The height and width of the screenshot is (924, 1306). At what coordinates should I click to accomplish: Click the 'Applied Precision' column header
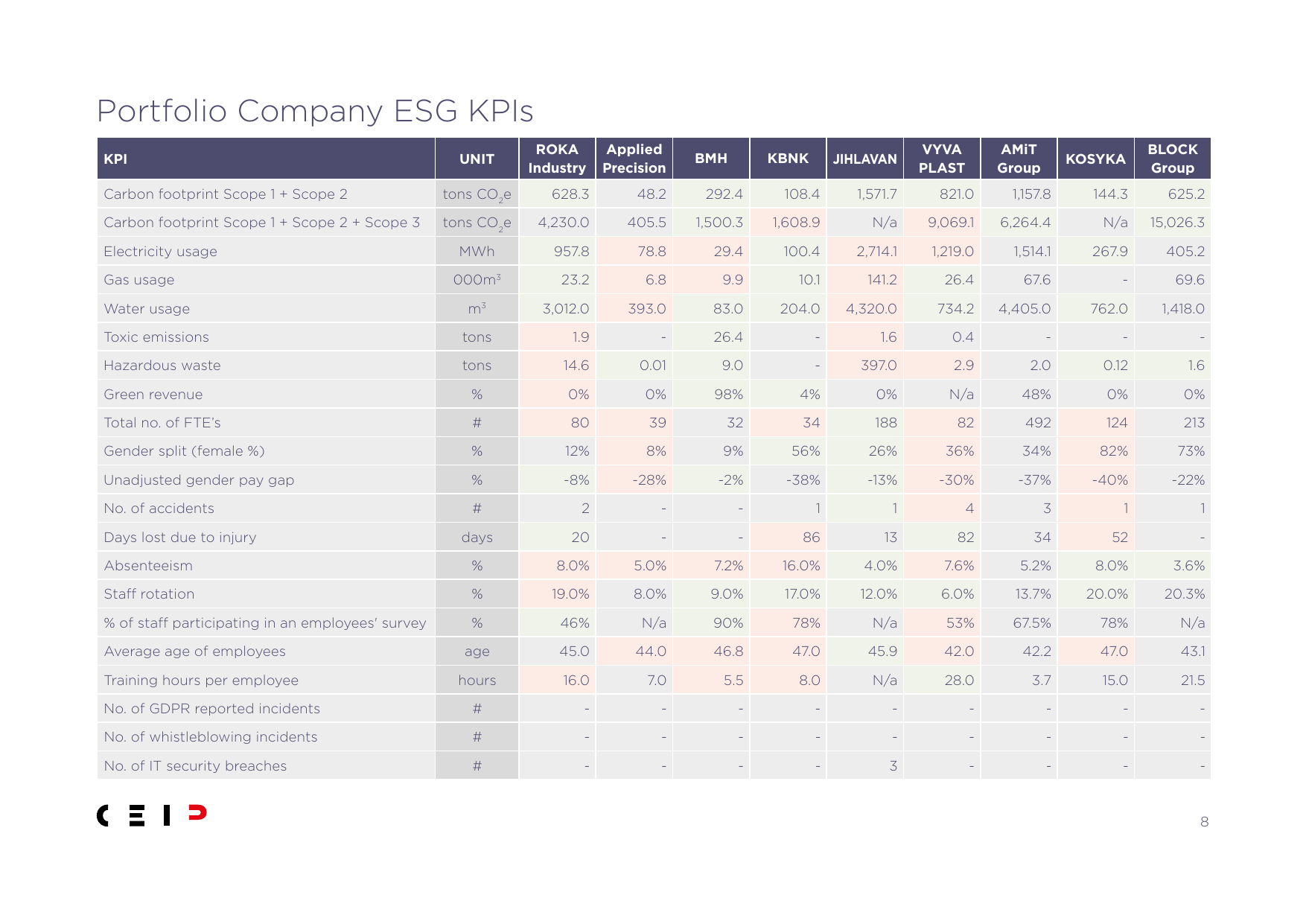[634, 159]
